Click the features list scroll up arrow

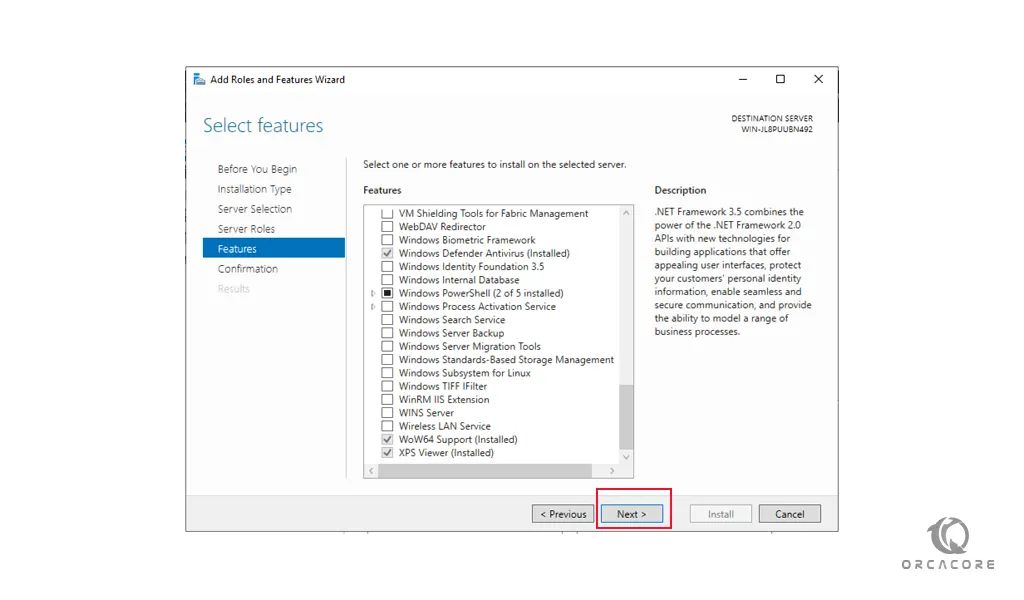pyautogui.click(x=626, y=213)
